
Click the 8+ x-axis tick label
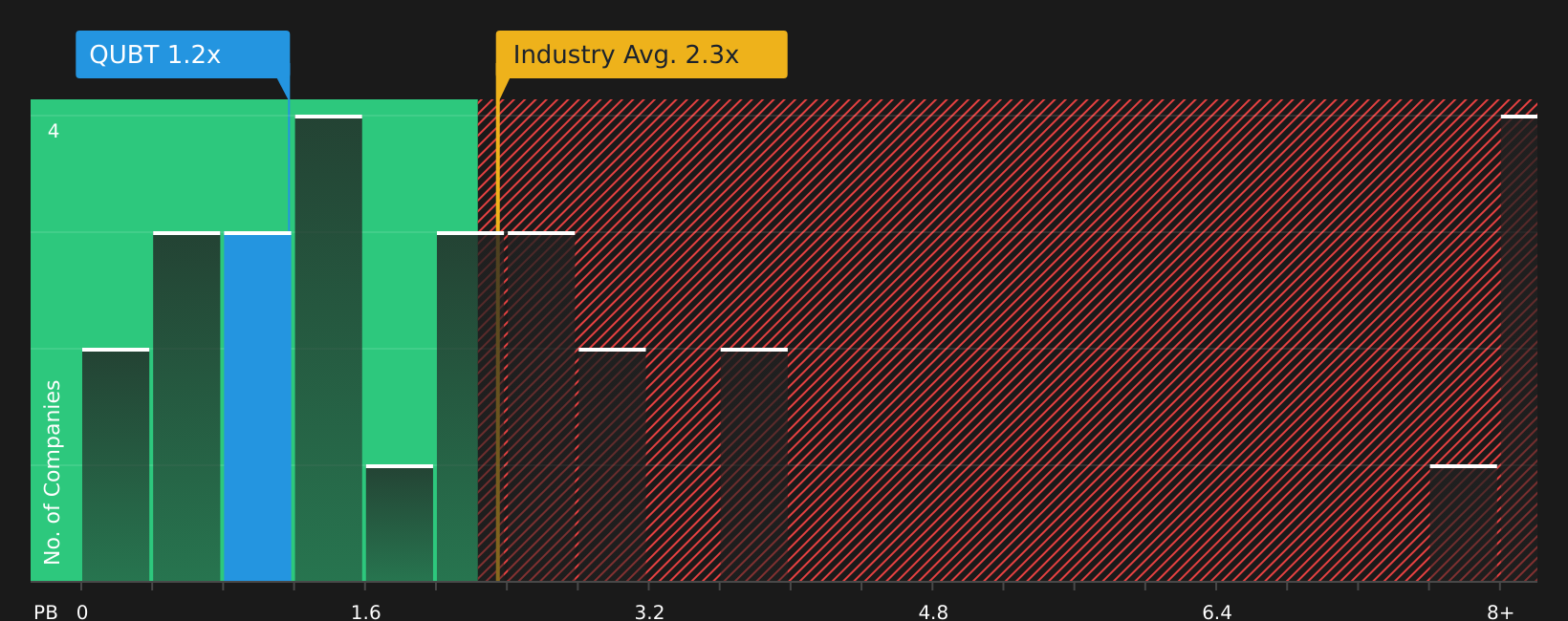(x=1500, y=612)
